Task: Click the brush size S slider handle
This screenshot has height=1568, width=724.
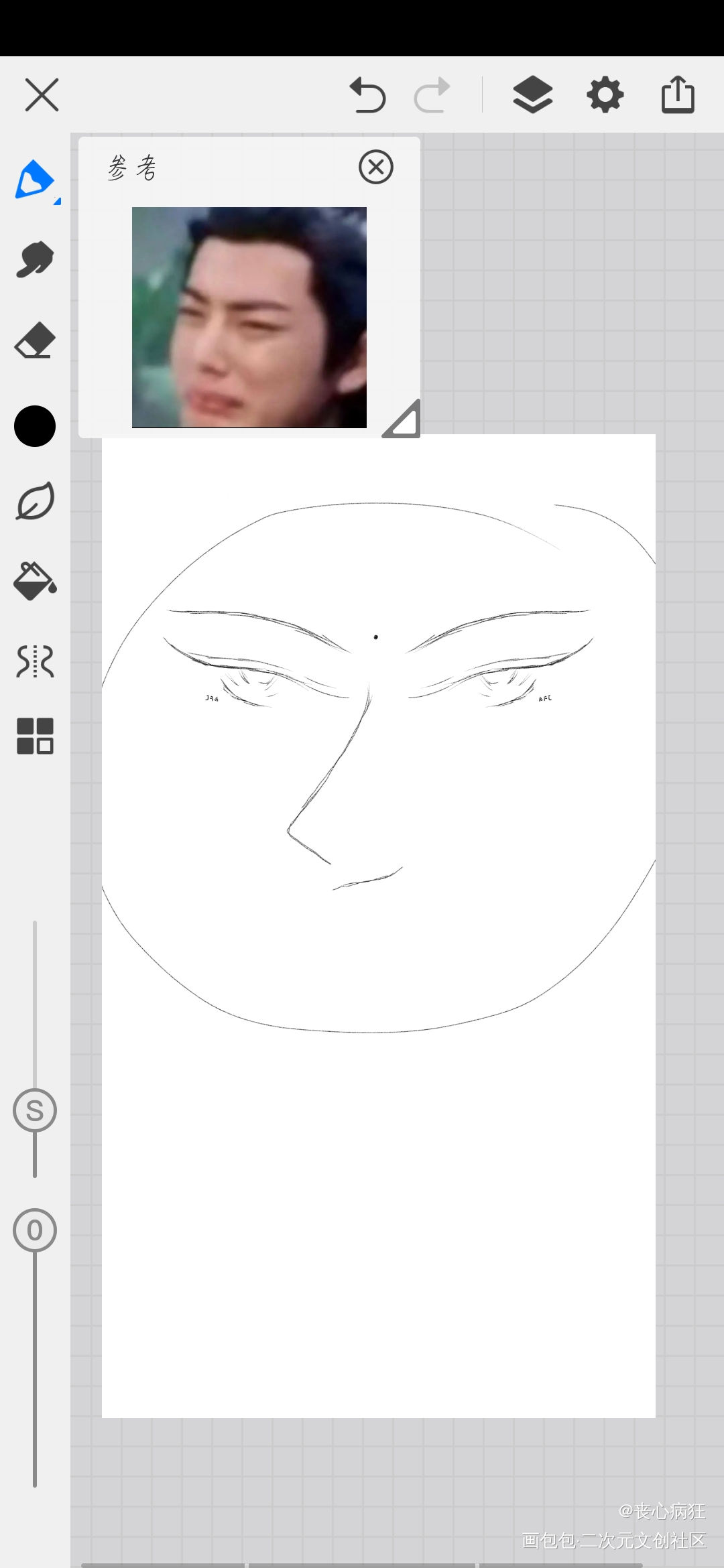Action: pos(35,1110)
